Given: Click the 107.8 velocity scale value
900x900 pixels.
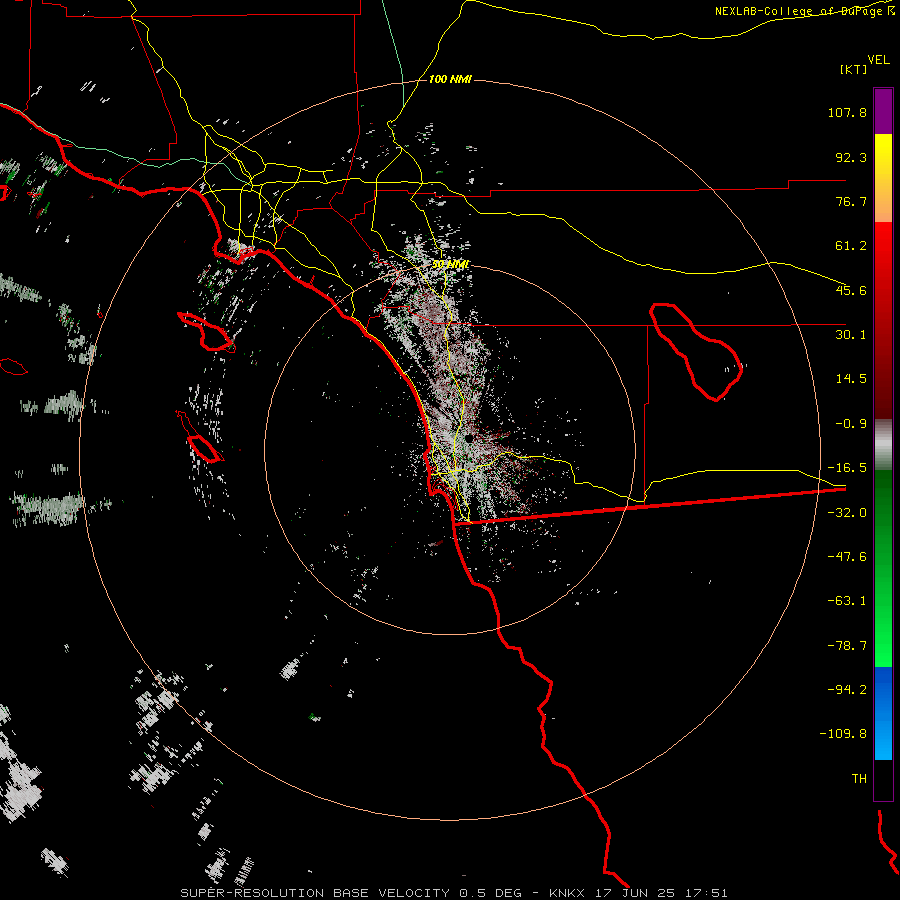Looking at the screenshot, I should pyautogui.click(x=847, y=112).
